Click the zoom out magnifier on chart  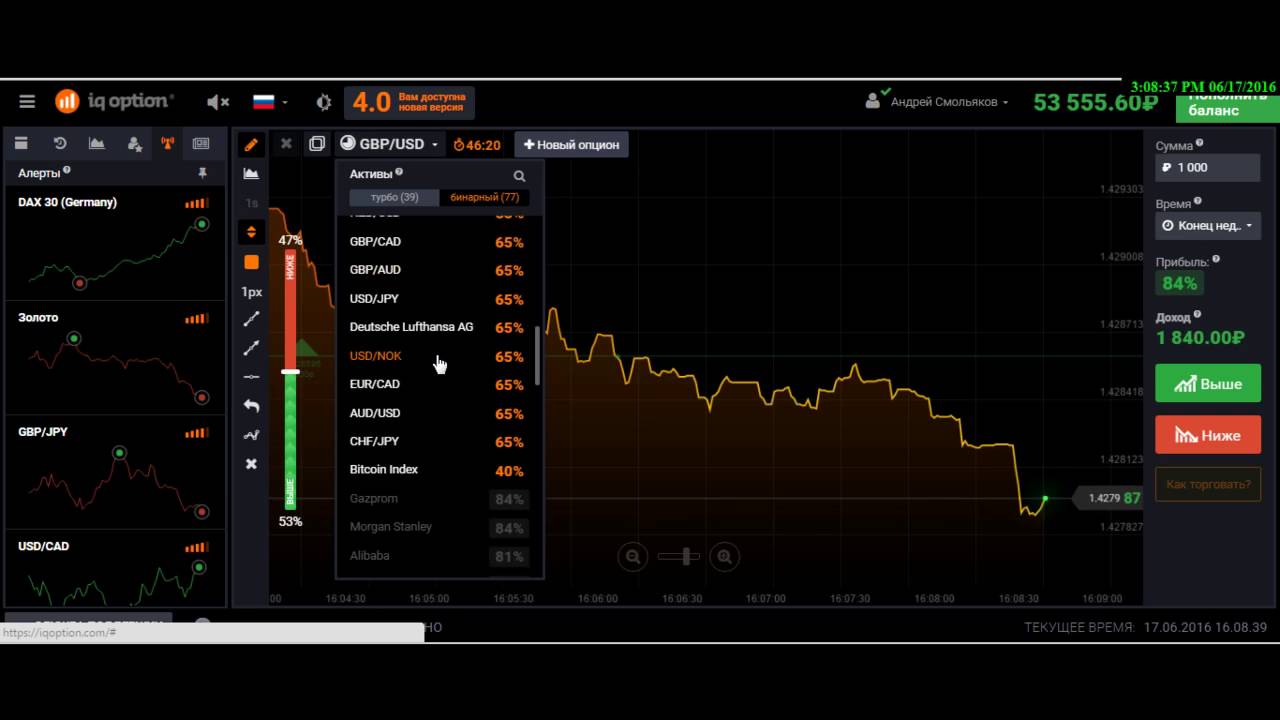coord(632,556)
